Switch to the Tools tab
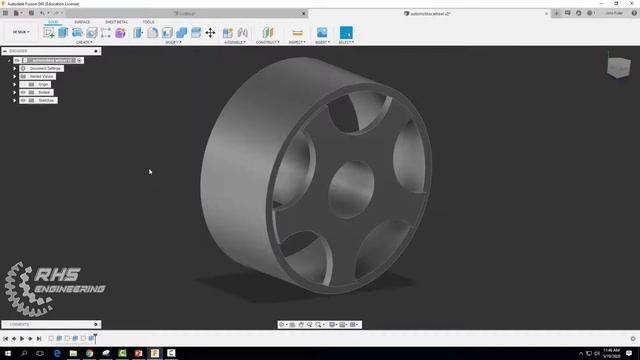 pos(148,22)
